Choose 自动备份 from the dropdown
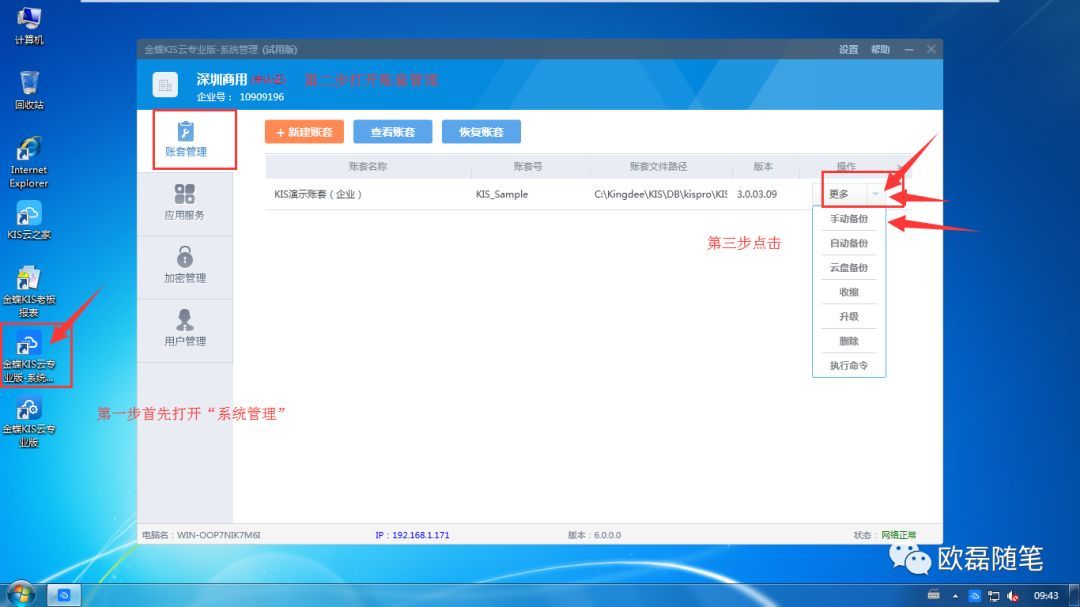 [849, 243]
